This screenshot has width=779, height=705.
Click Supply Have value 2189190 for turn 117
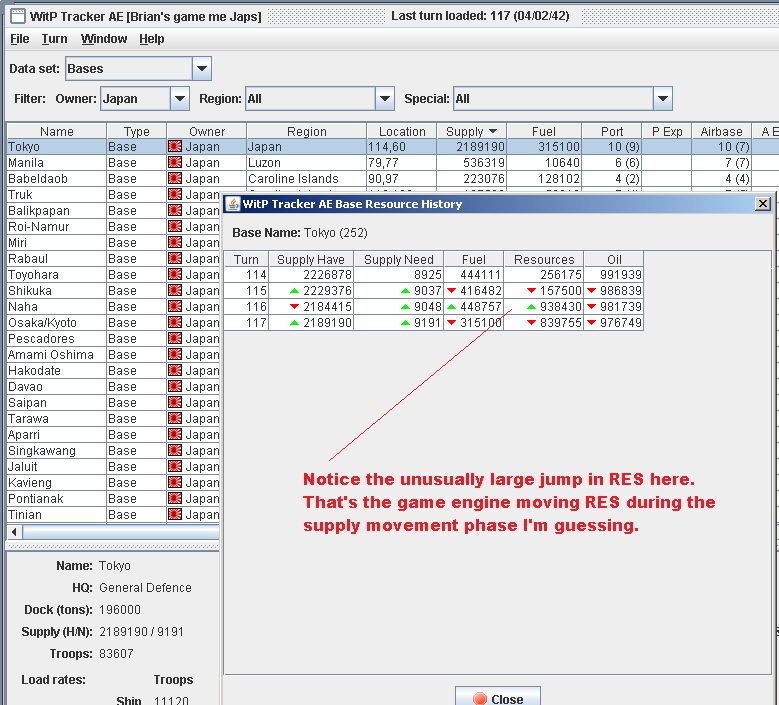[x=327, y=323]
